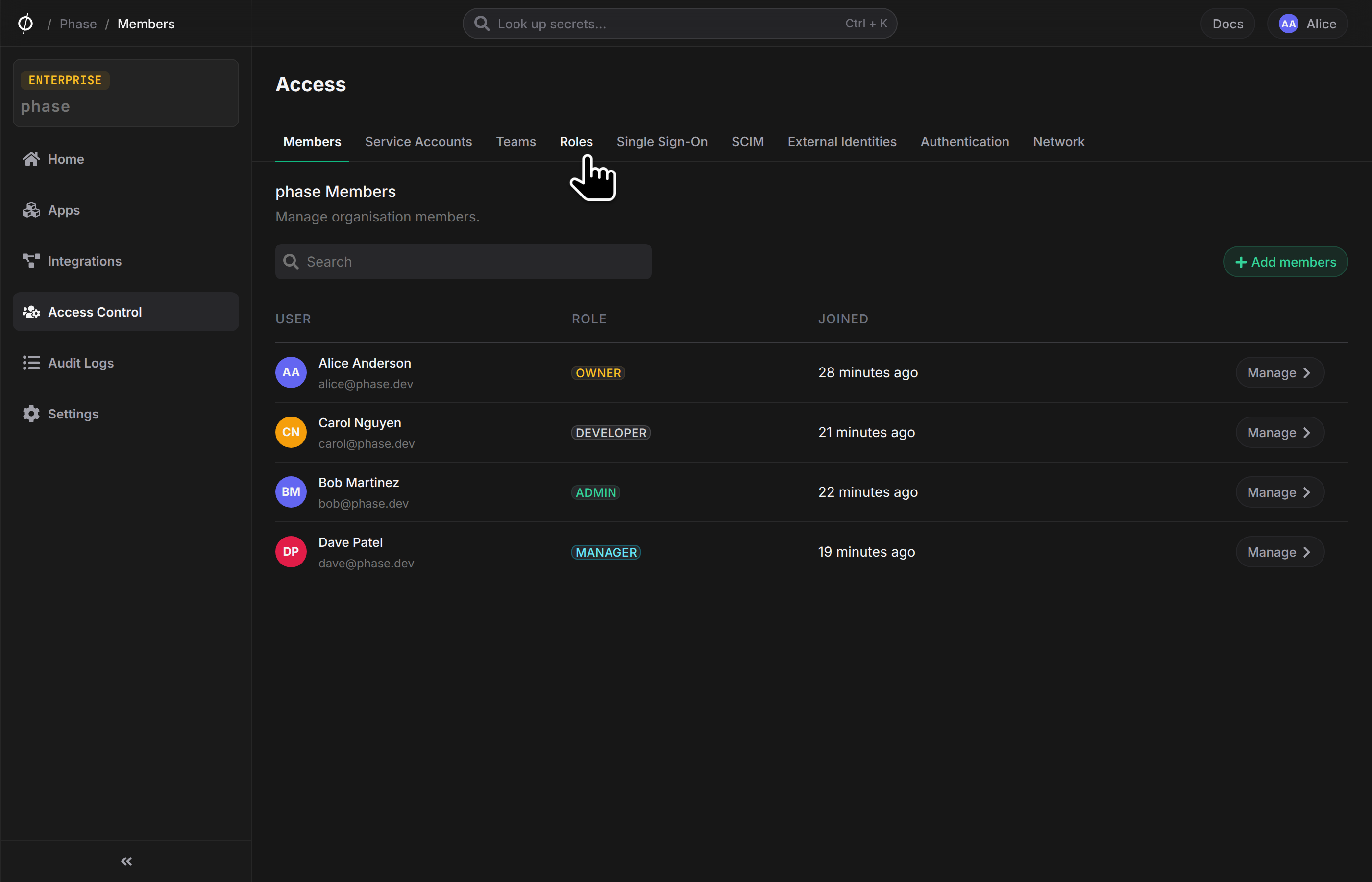The image size is (1372, 882).
Task: Click '28 minutes ago' joined time
Action: (x=867, y=373)
